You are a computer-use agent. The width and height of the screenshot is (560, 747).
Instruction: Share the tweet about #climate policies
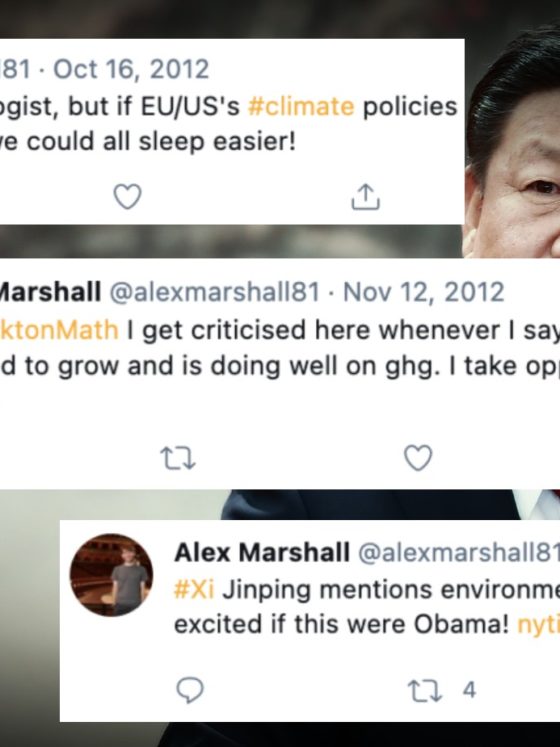[x=366, y=196]
